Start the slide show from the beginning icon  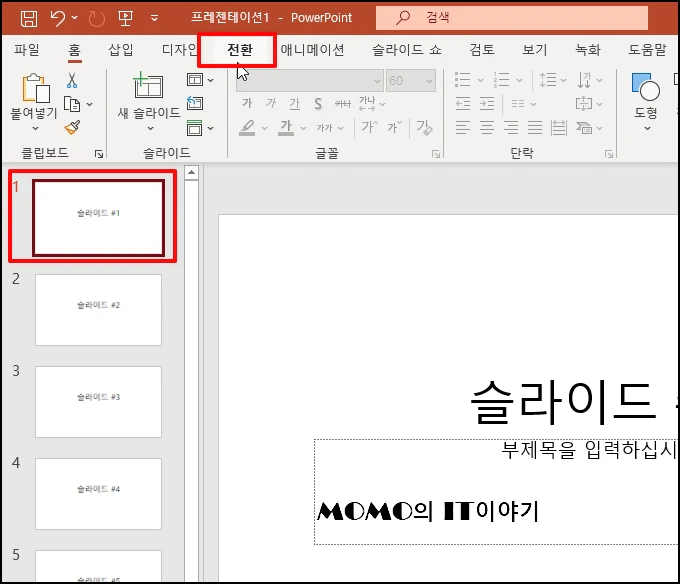point(125,18)
